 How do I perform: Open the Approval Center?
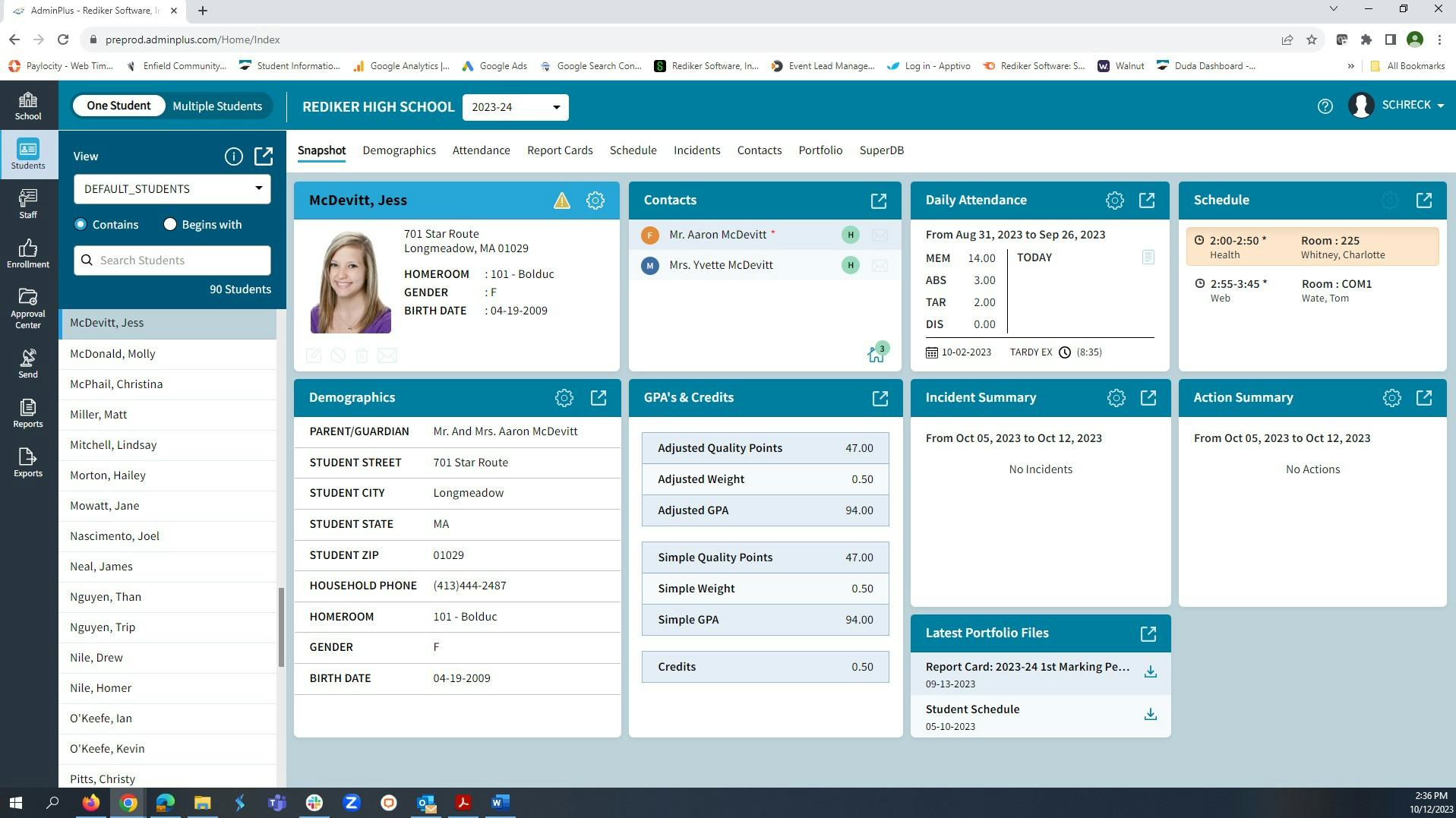27,306
